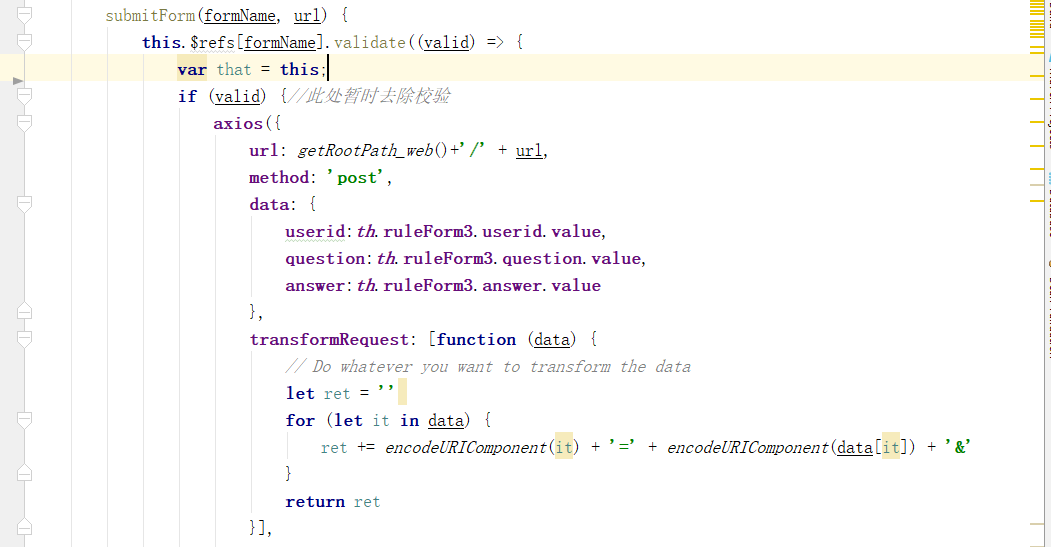The width and height of the screenshot is (1051, 547).
Task: Collapse the data object fold marker
Action: [x=25, y=204]
